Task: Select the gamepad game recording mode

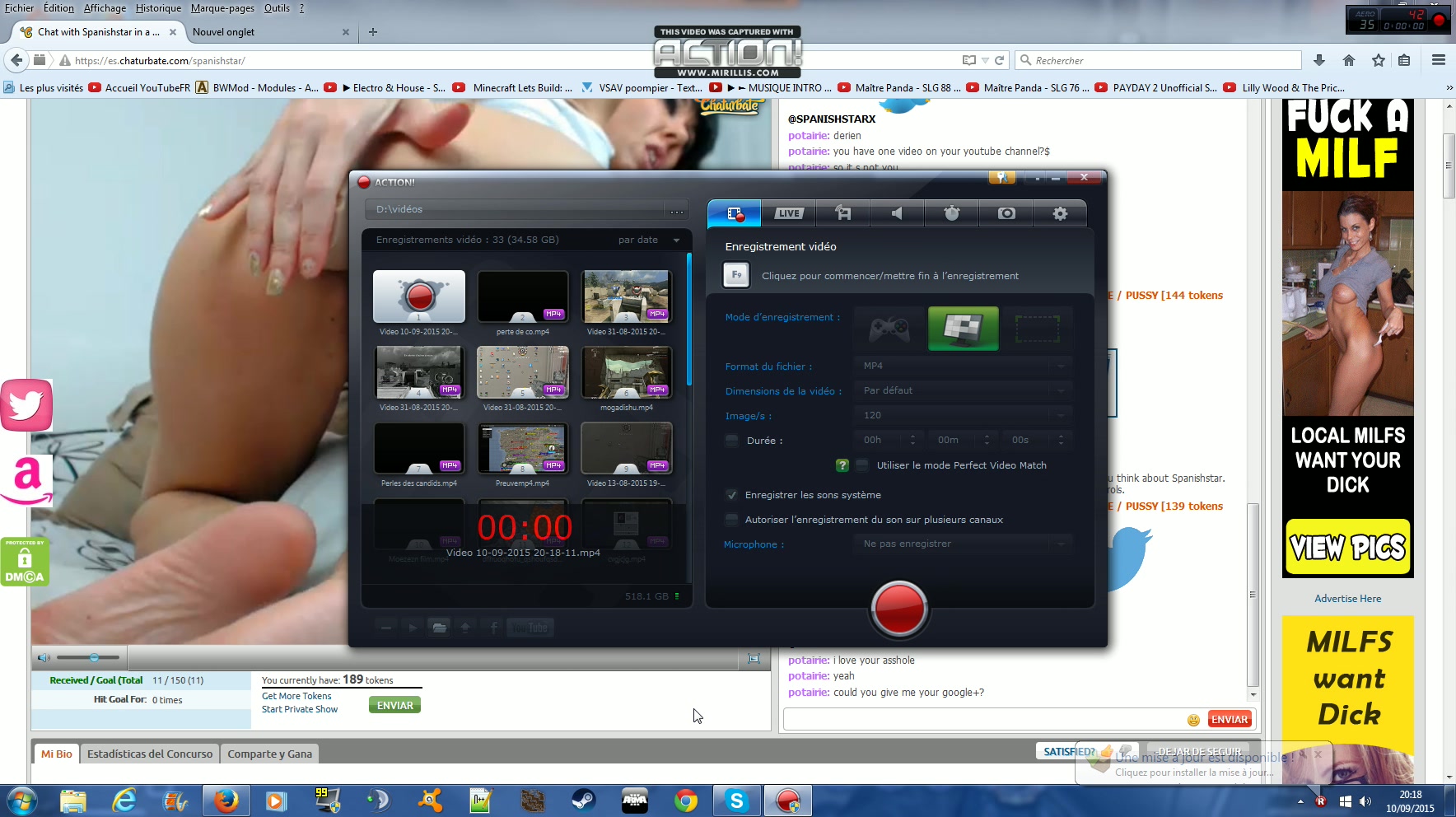Action: tap(889, 329)
